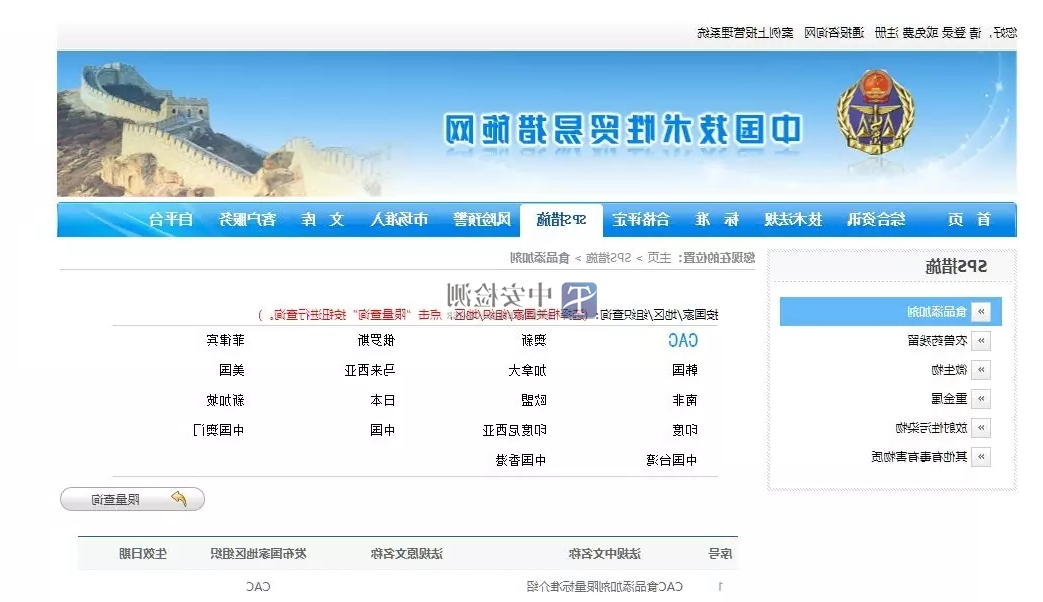The width and height of the screenshot is (1043, 602).
Task: Click the 主页 breadcrumb link
Action: coord(660,258)
